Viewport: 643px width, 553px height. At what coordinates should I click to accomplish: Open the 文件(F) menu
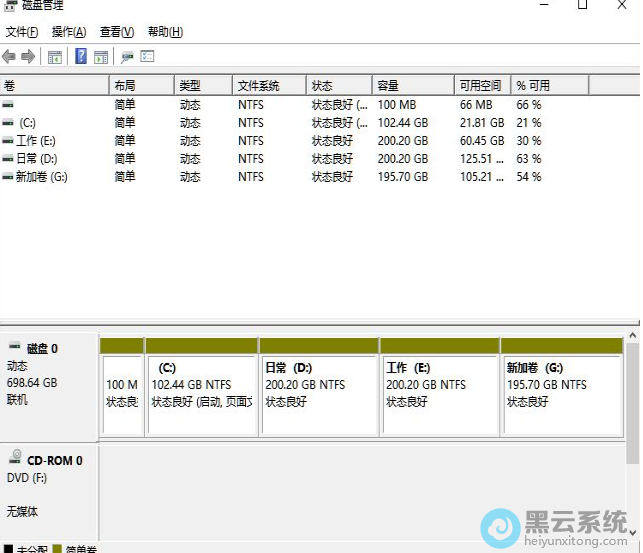click(x=22, y=32)
